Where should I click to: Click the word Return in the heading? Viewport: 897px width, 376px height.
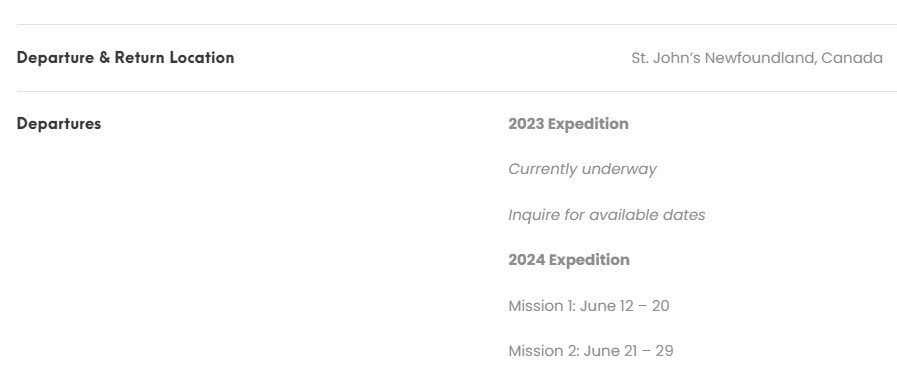[140, 57]
